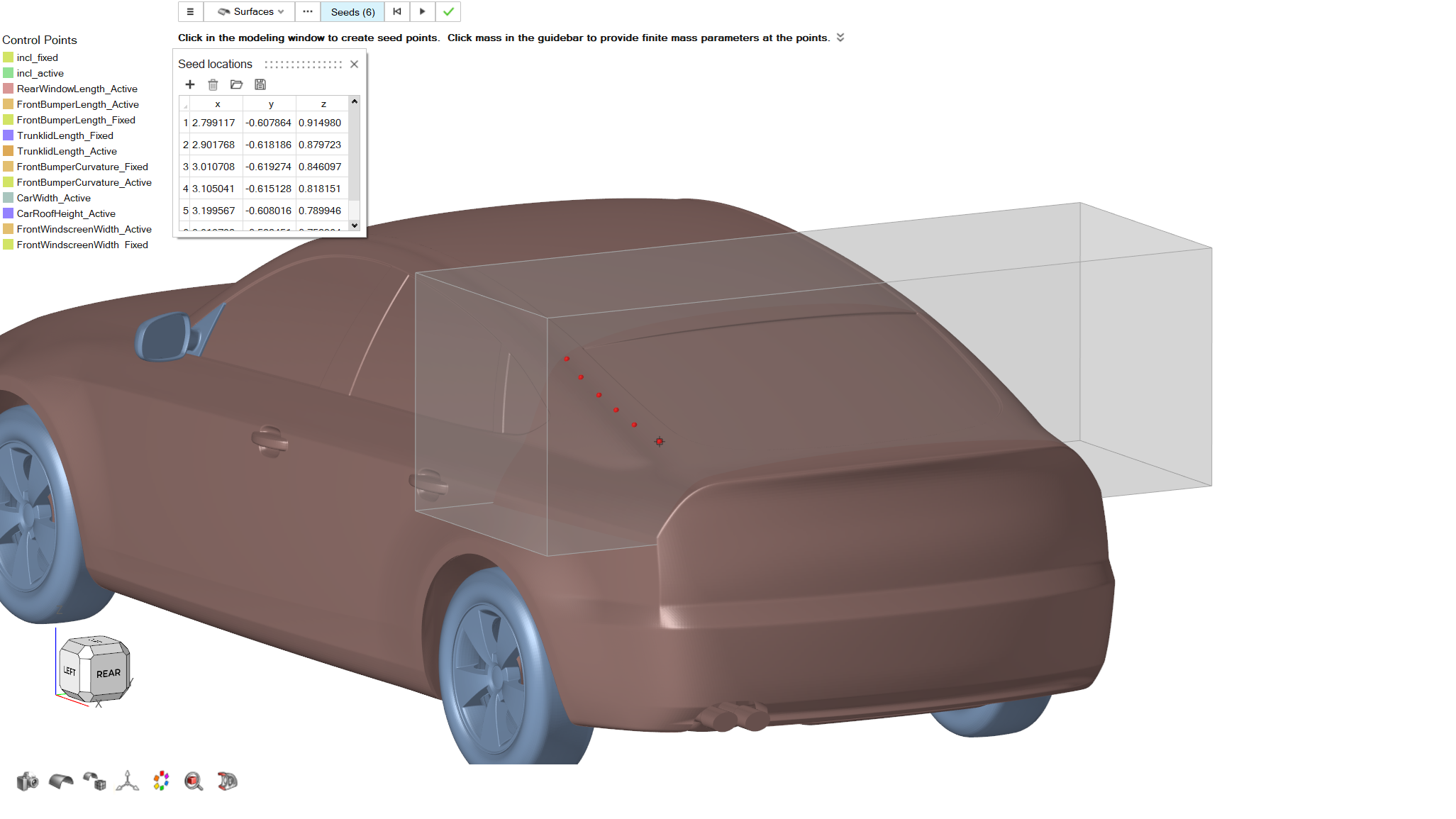The image size is (1456, 819).
Task: Click the surface-and-cube geometry display icon
Action: click(94, 781)
